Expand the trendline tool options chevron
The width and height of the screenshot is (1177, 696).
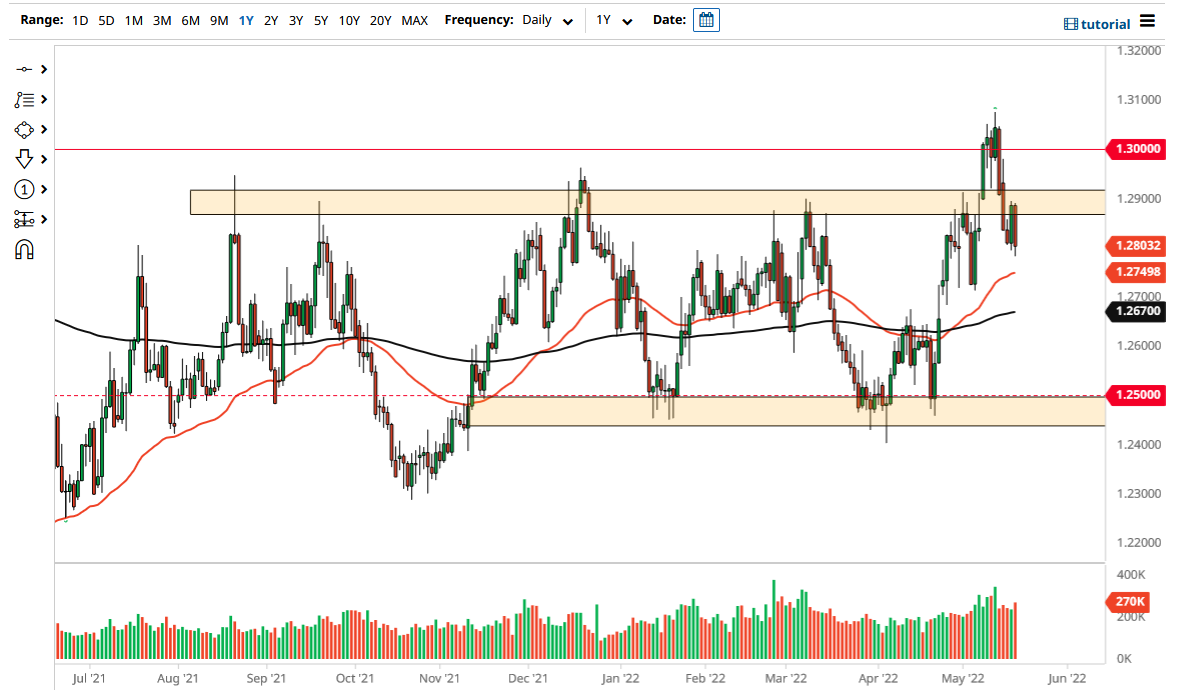pos(41,69)
